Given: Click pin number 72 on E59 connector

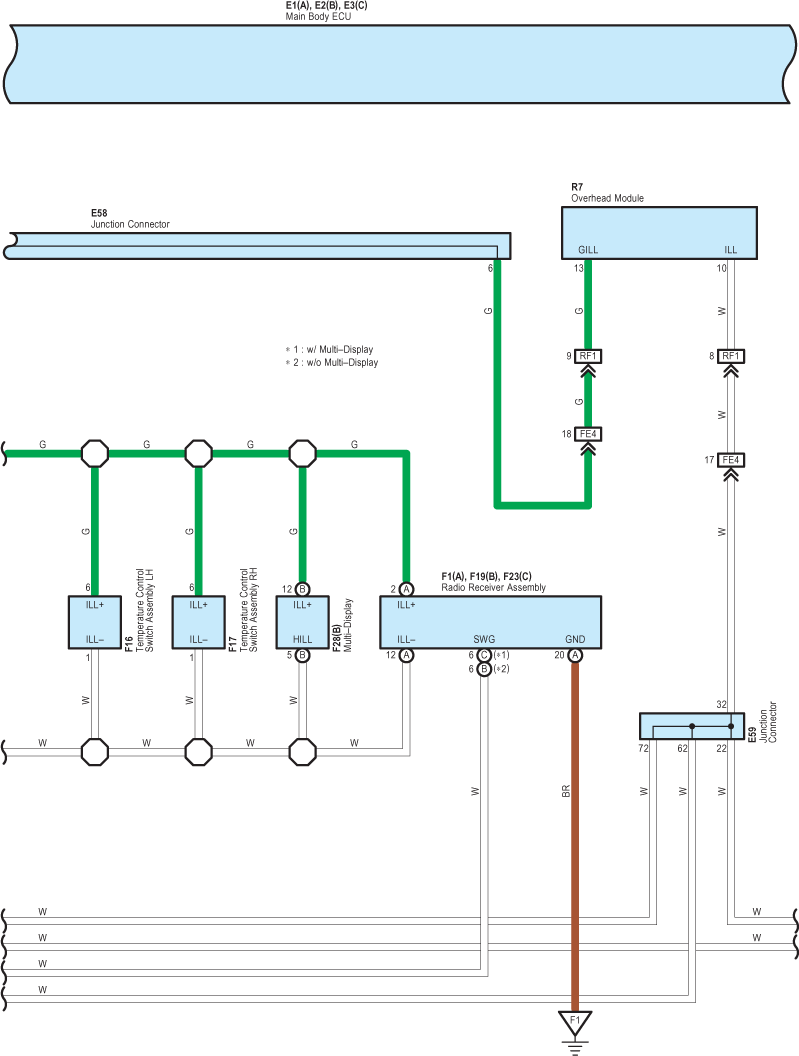Looking at the screenshot, I should [643, 748].
